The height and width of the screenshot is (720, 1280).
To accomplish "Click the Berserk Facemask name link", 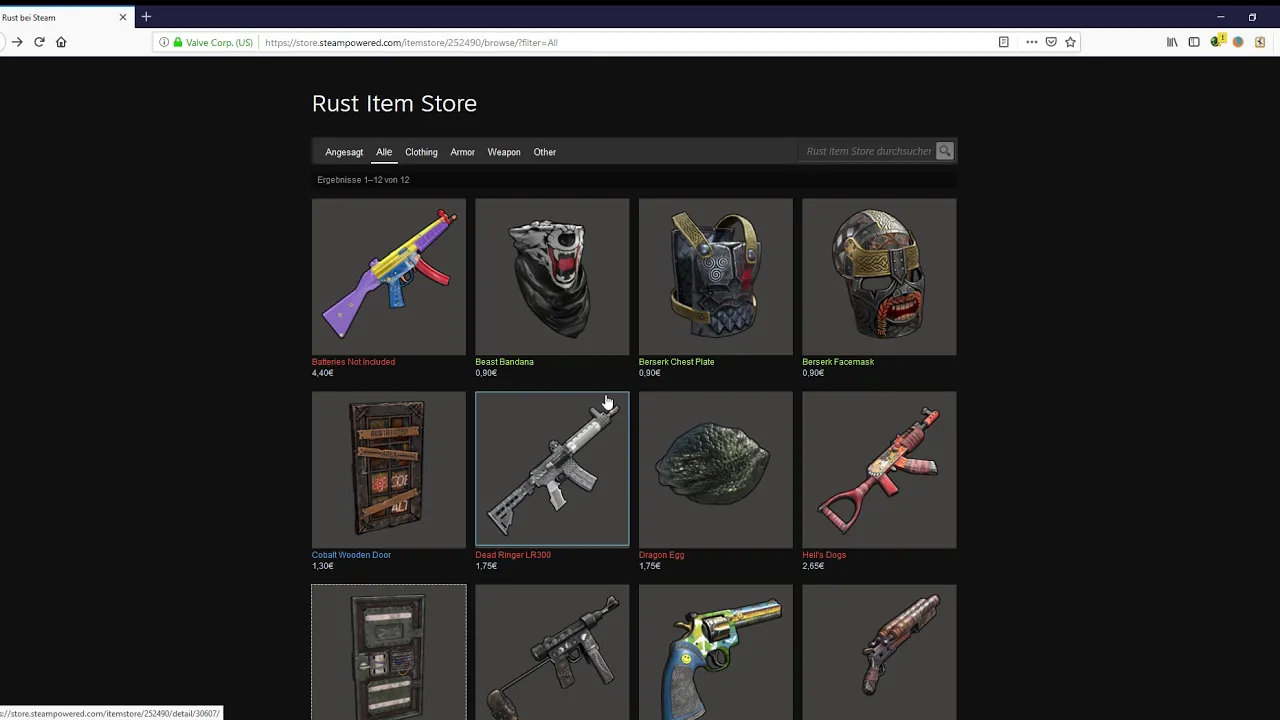I will coord(838,362).
